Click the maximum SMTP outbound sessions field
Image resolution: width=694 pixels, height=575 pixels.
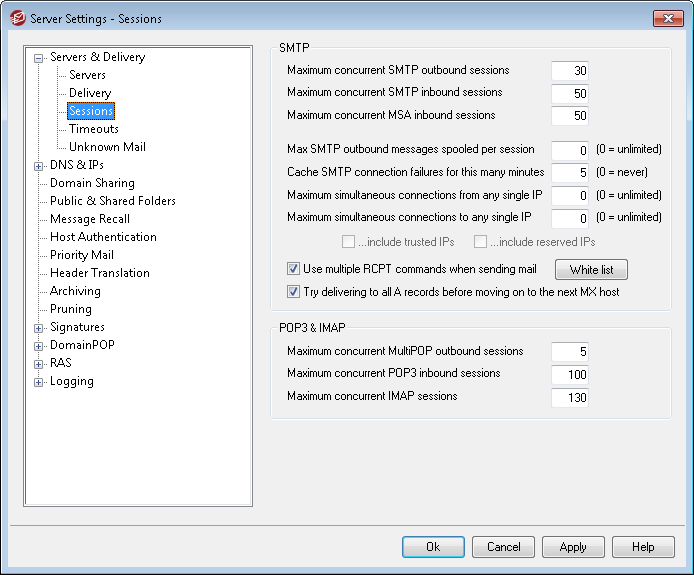[x=570, y=71]
